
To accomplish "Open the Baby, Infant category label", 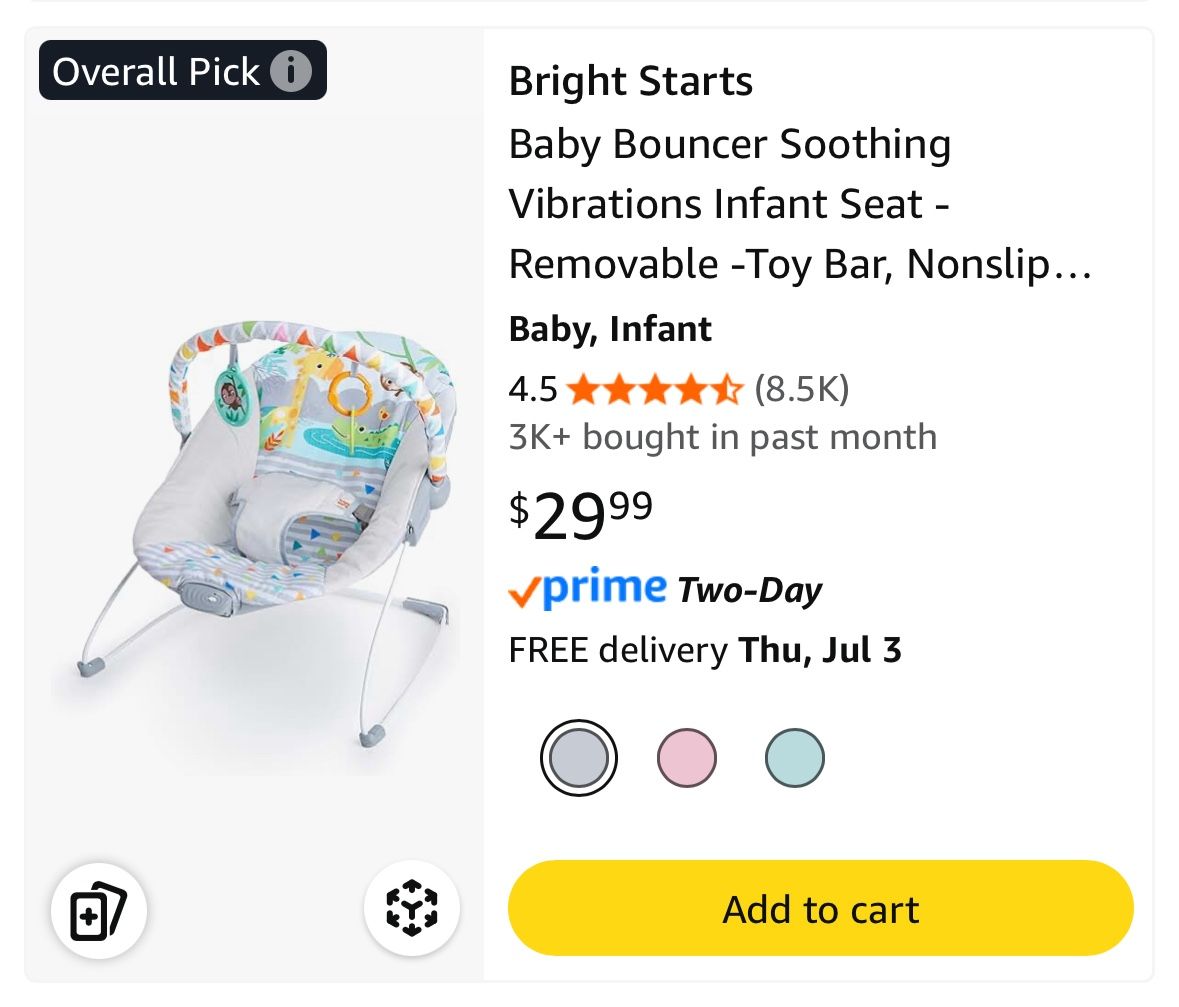I will click(610, 328).
